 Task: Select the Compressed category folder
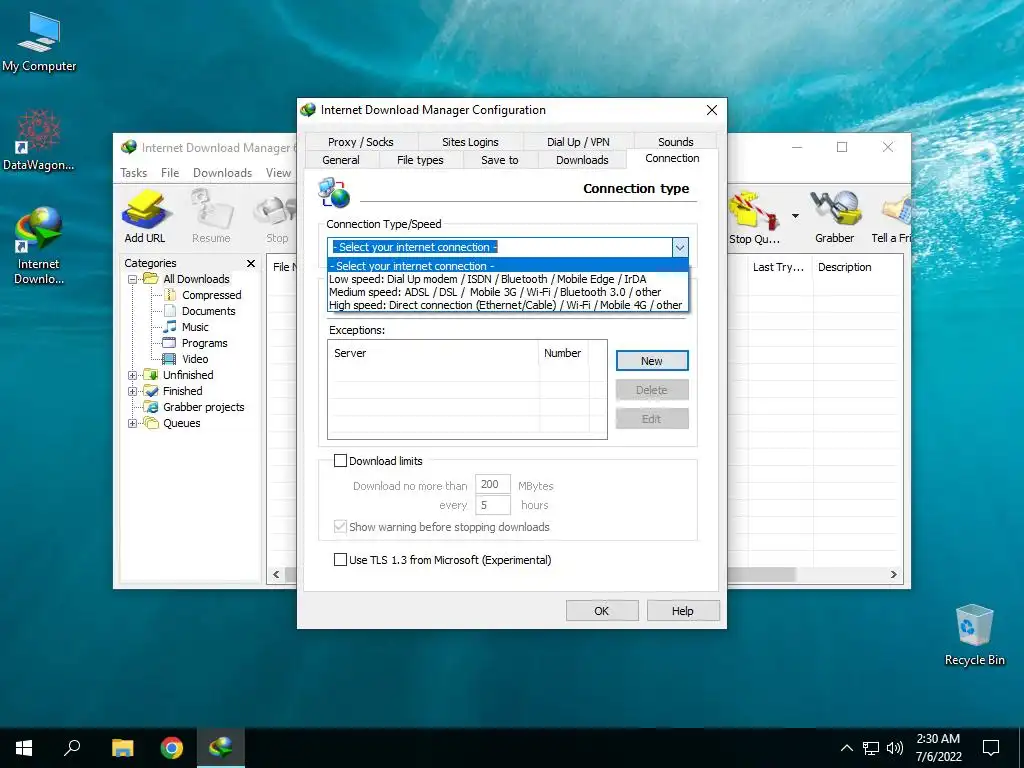pyautogui.click(x=212, y=295)
